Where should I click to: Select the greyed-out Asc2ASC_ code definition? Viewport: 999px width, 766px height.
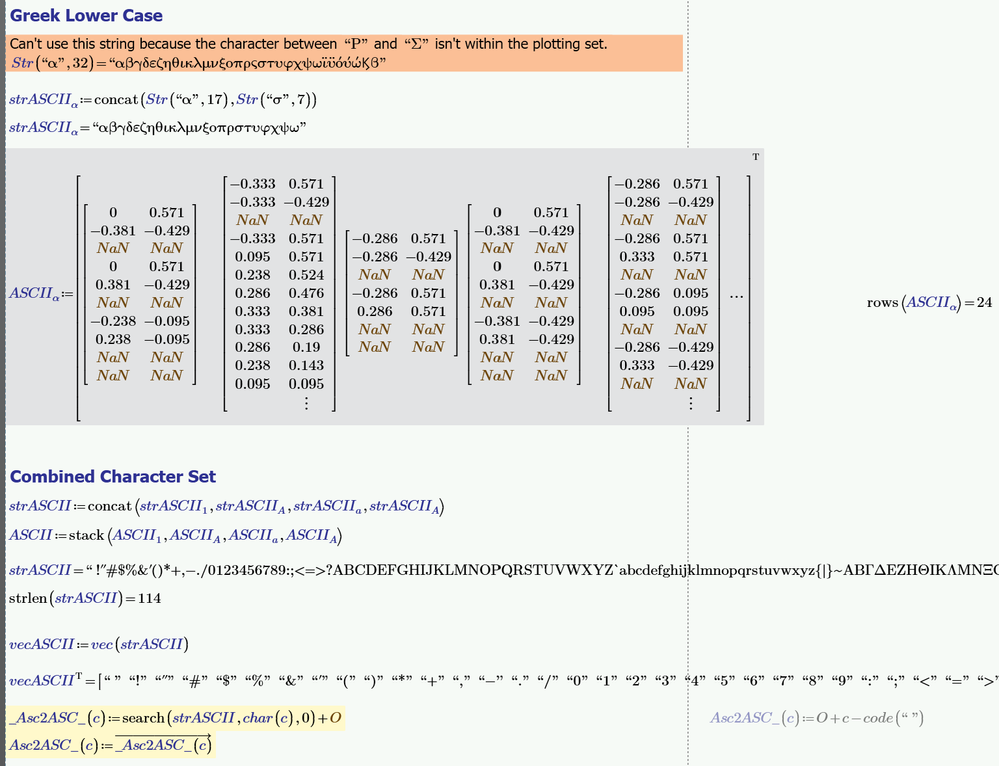coord(817,718)
